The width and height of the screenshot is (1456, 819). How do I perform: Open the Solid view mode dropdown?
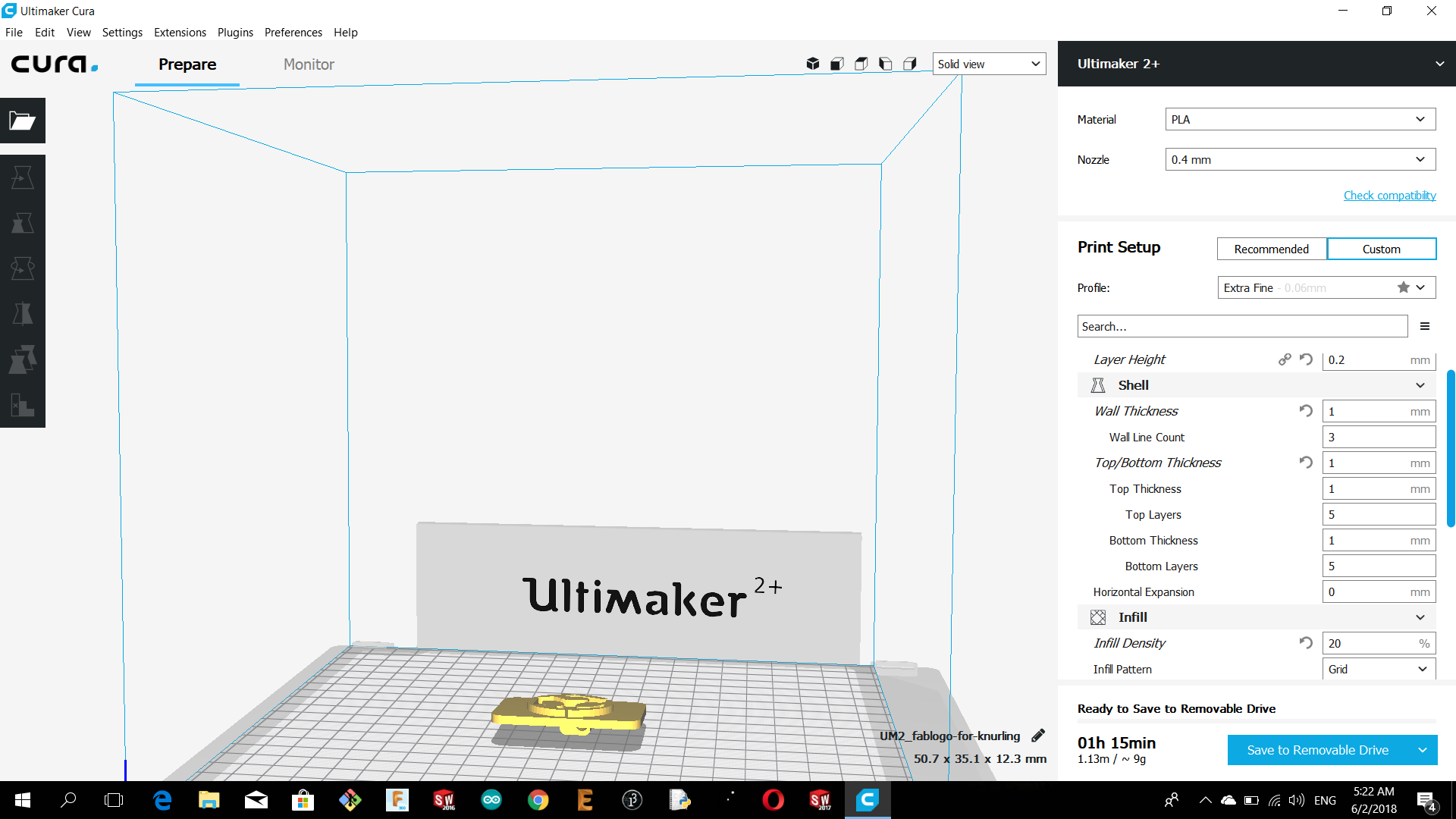click(989, 64)
